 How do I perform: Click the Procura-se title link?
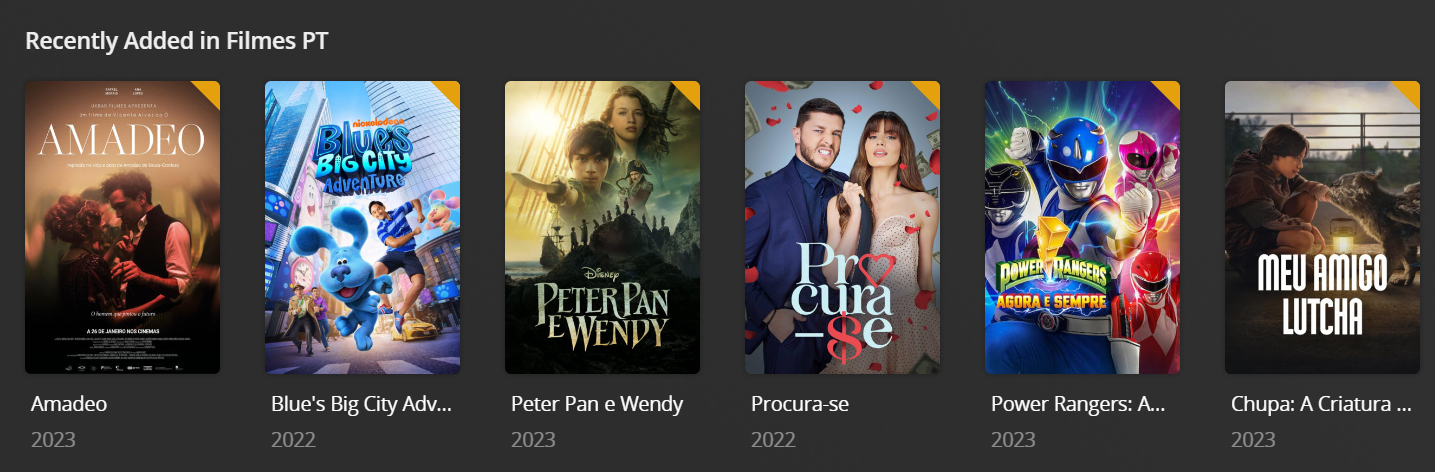pos(800,404)
